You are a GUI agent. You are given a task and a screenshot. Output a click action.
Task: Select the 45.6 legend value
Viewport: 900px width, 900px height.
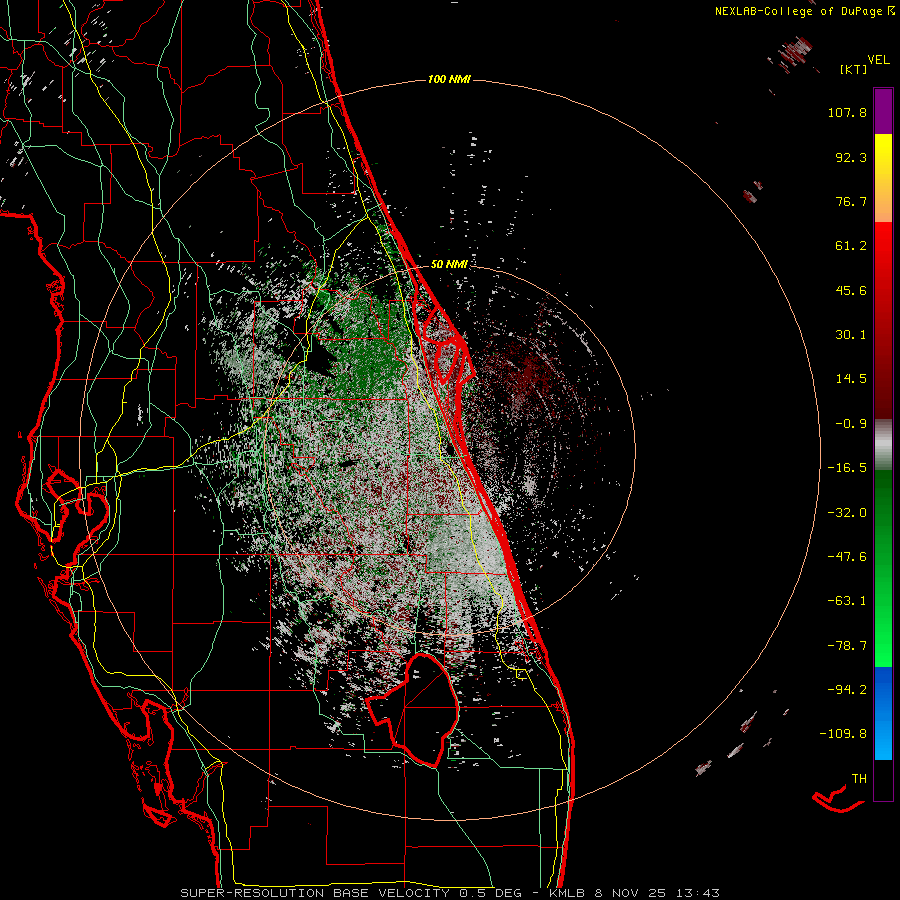click(x=851, y=290)
